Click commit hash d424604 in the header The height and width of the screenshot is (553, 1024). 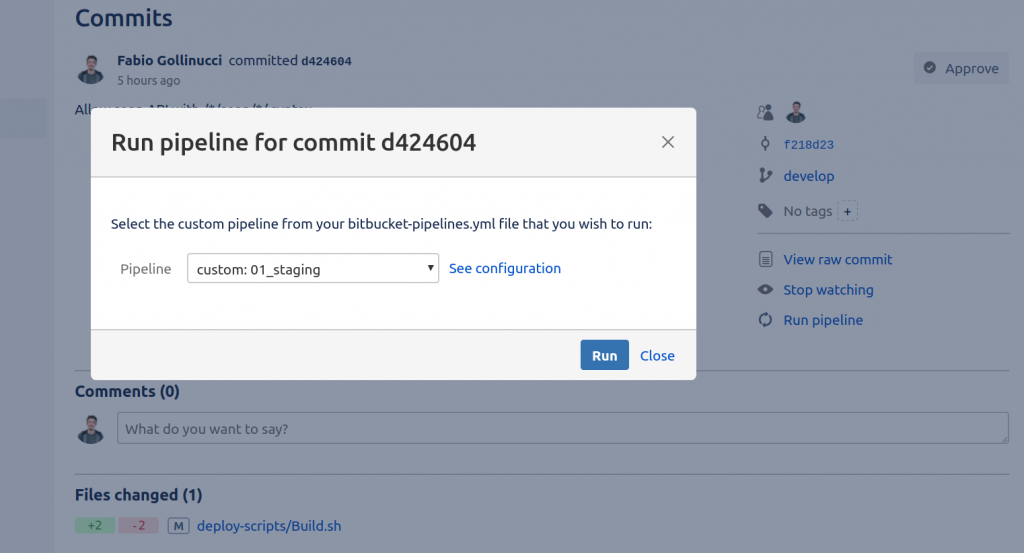tap(327, 61)
